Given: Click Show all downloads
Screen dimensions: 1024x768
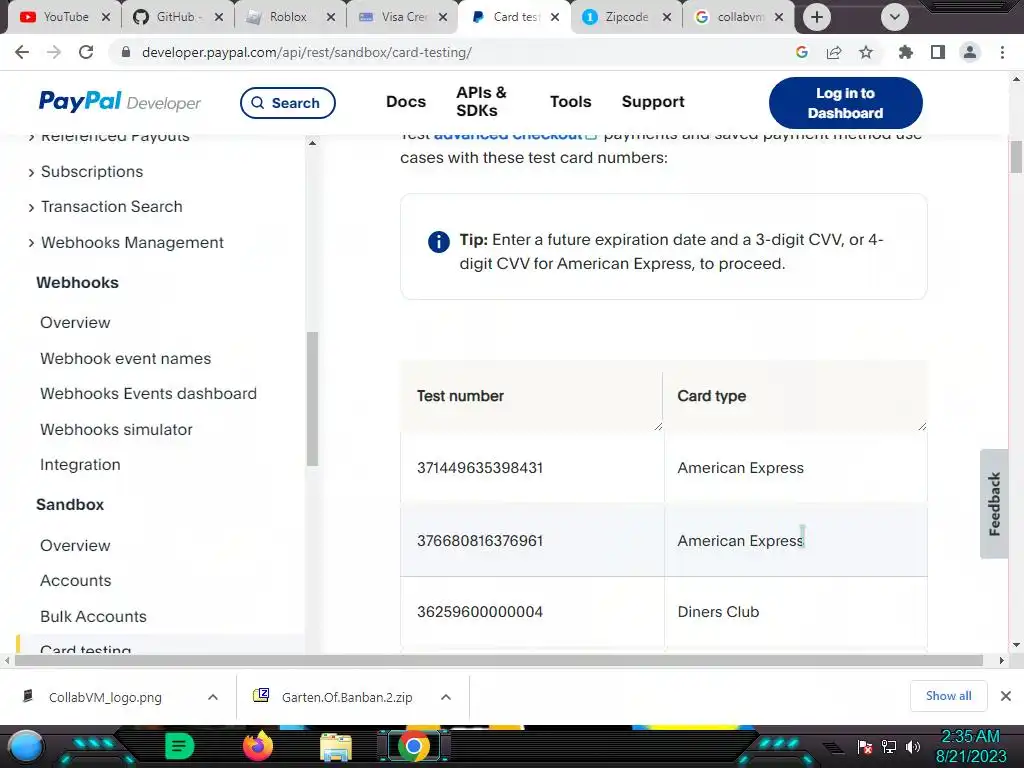Looking at the screenshot, I should (948, 696).
